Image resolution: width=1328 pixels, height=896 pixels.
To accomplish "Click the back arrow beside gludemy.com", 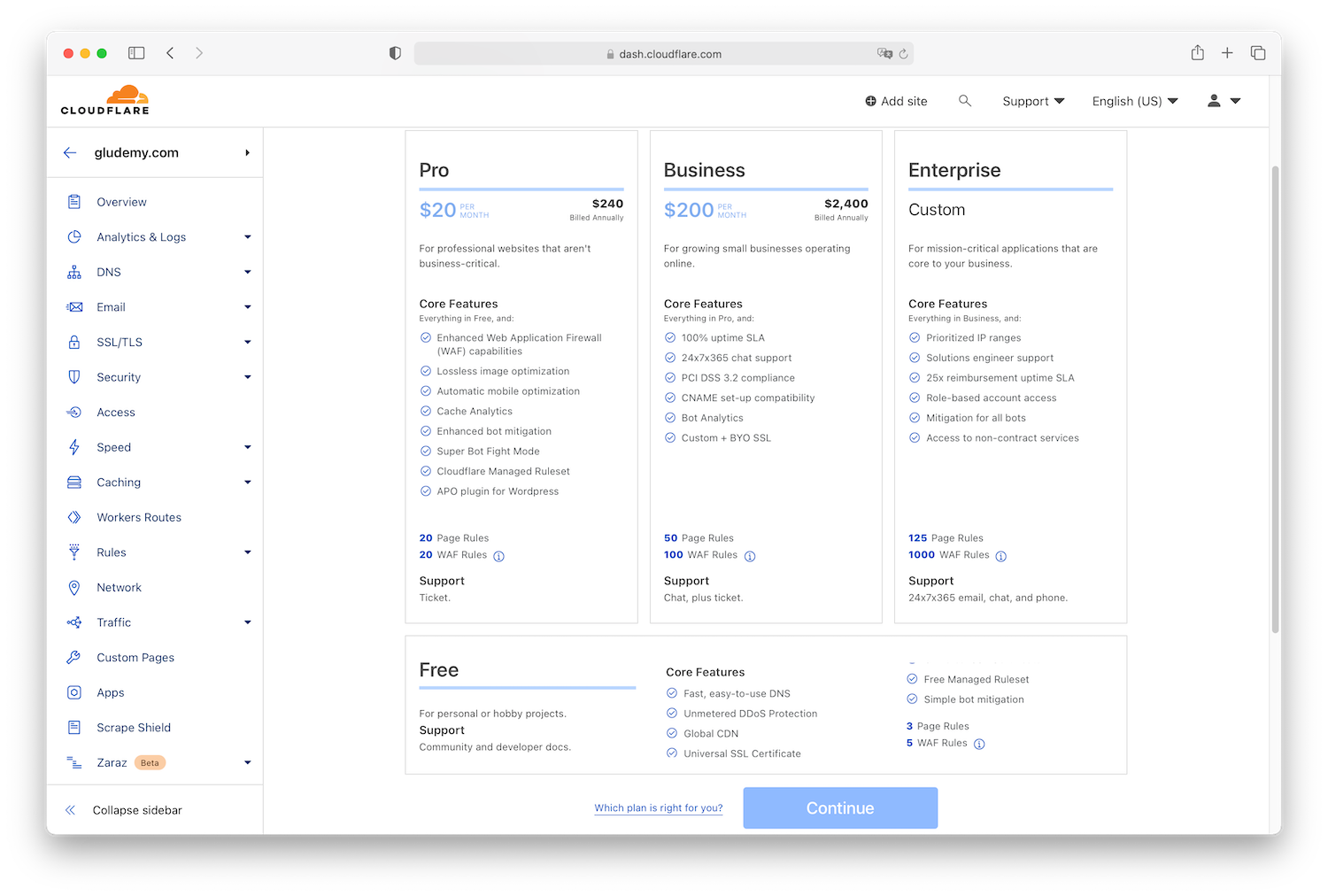I will [70, 152].
